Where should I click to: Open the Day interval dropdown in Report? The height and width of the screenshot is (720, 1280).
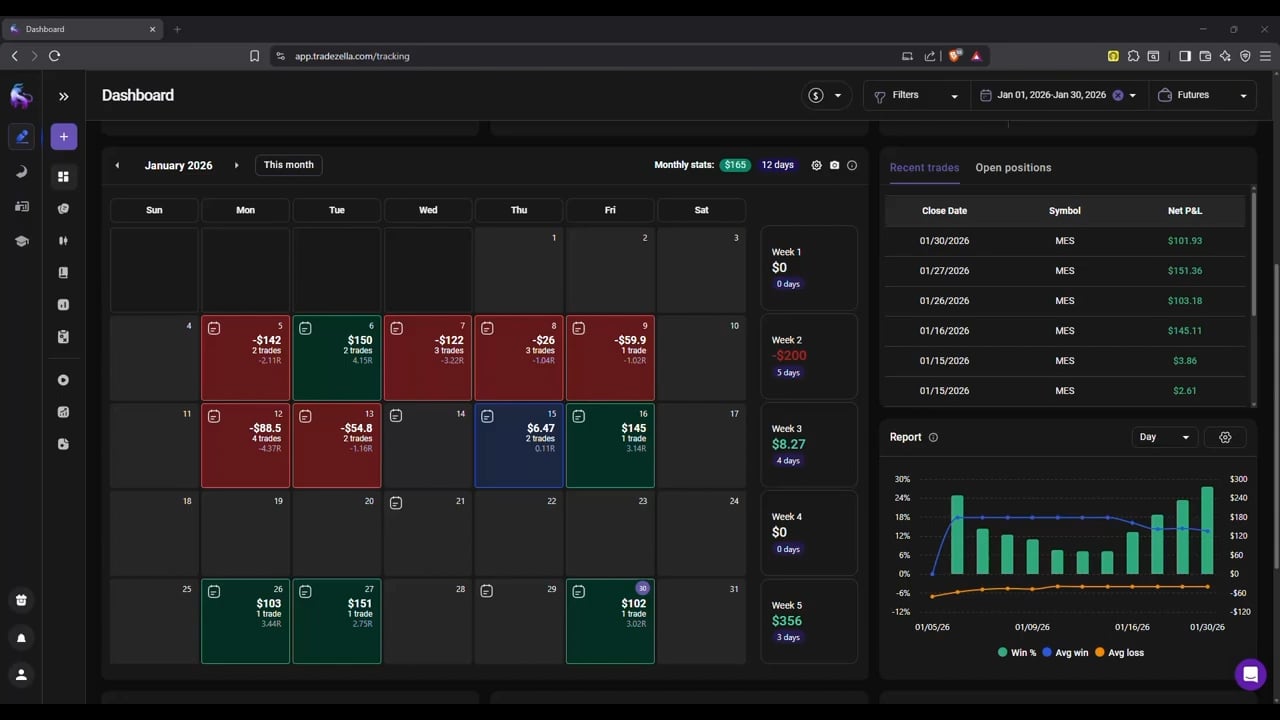[x=1164, y=437]
